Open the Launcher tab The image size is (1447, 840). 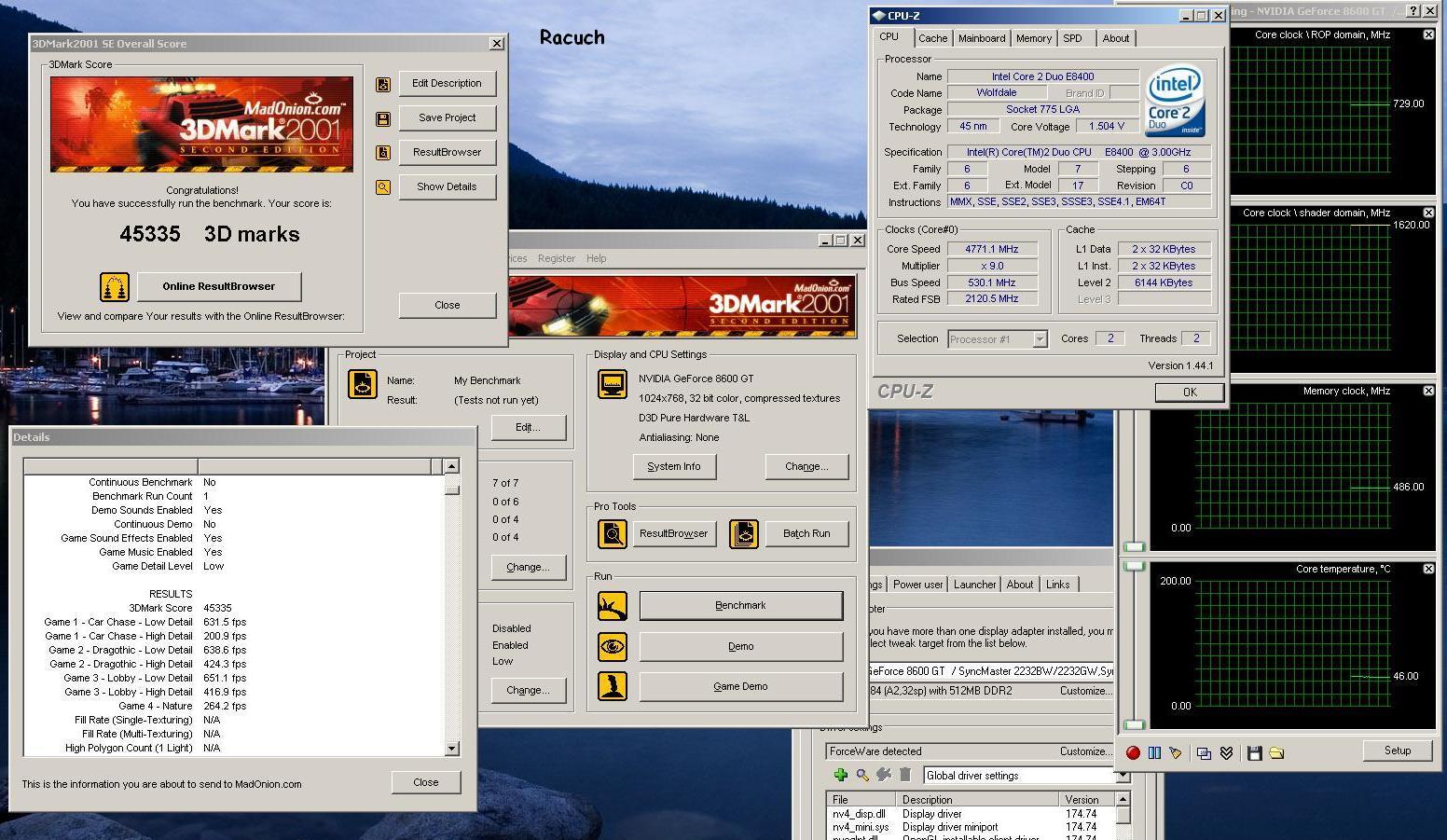974,585
